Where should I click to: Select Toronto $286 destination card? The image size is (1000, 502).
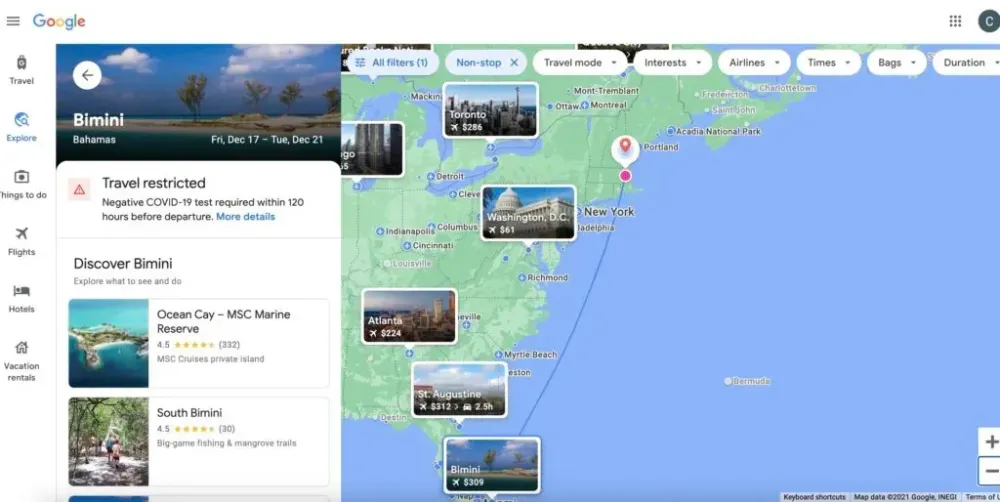[490, 110]
